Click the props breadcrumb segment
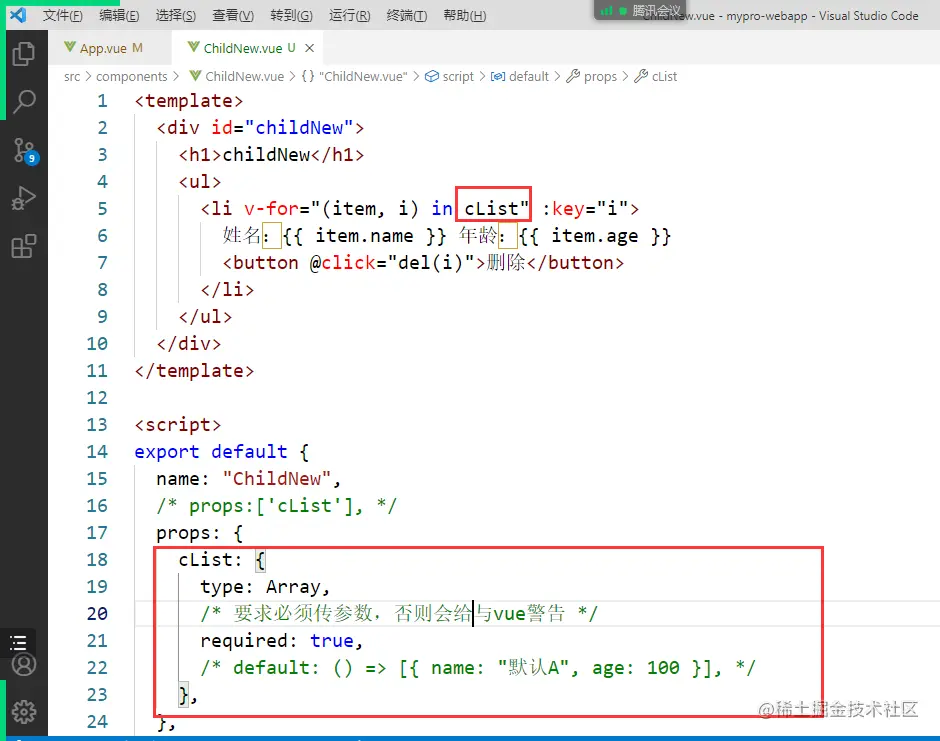This screenshot has width=940, height=741. click(x=592, y=77)
